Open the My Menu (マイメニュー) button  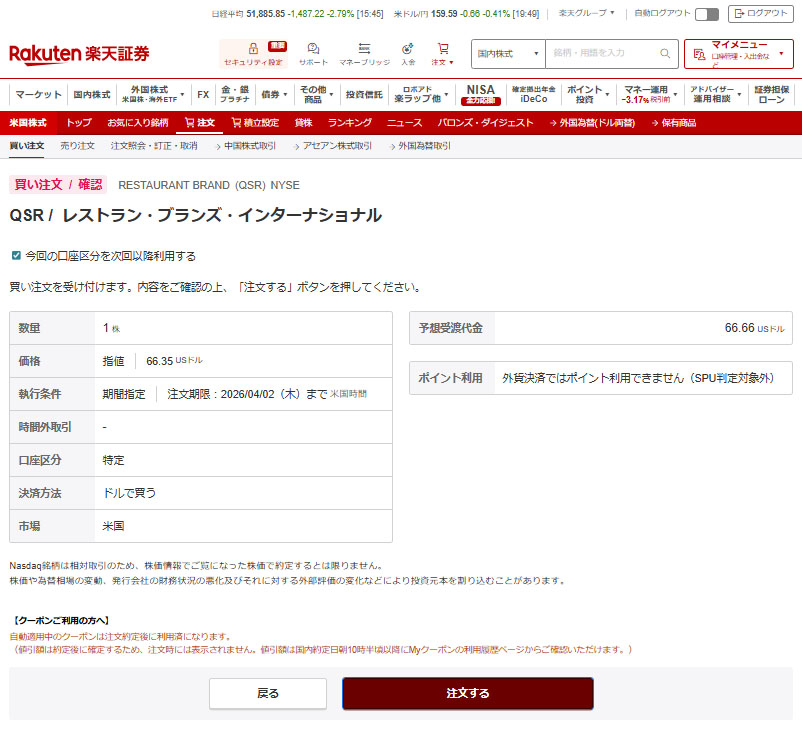(738, 54)
